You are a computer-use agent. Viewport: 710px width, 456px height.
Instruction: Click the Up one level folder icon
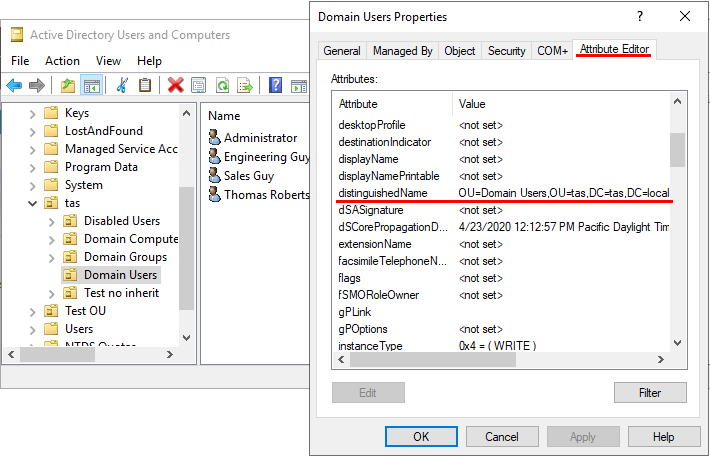tap(68, 86)
